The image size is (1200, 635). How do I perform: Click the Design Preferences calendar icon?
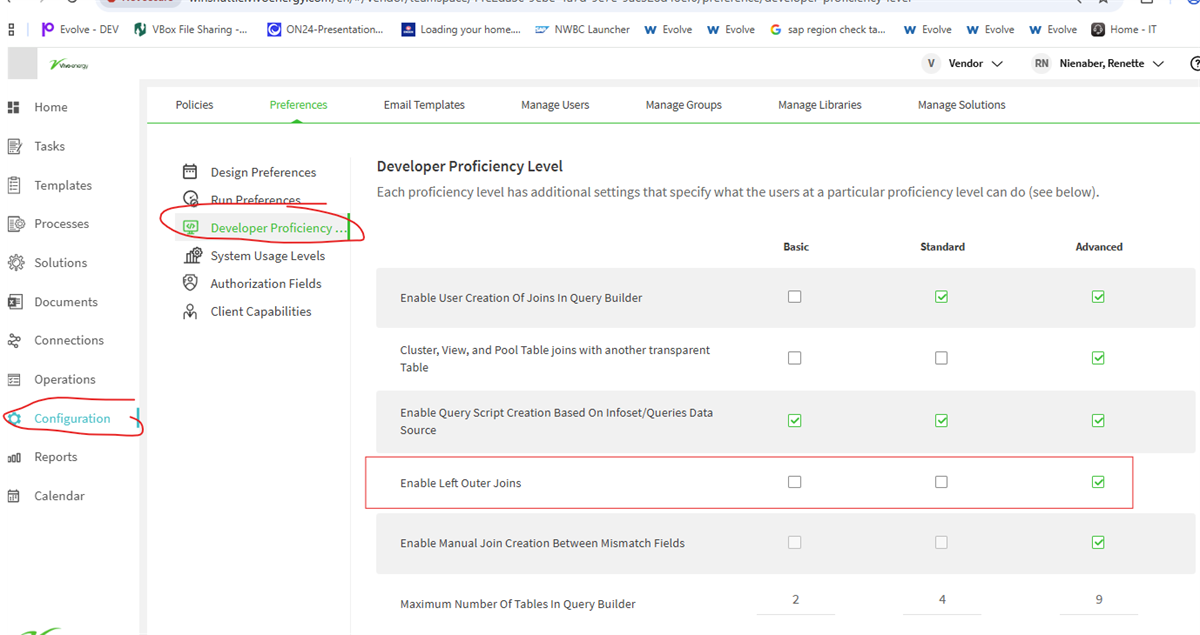pos(190,172)
